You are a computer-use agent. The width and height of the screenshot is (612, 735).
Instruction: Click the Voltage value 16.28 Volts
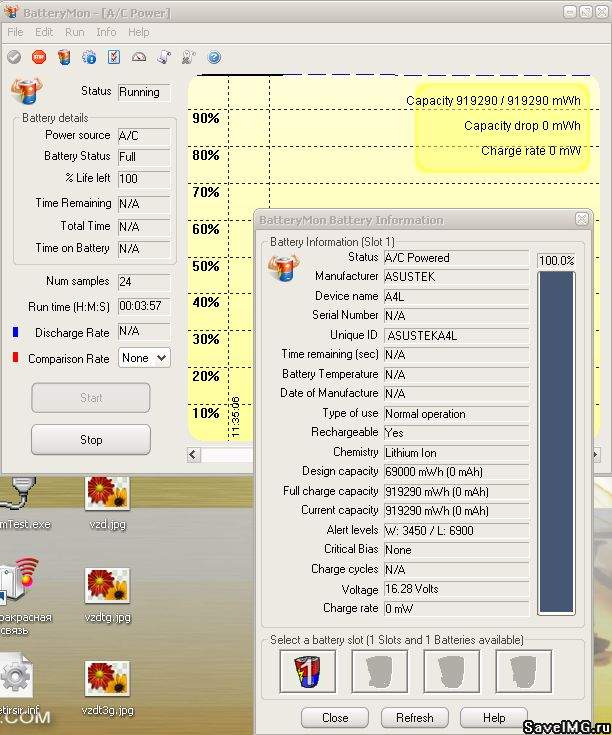click(456, 589)
